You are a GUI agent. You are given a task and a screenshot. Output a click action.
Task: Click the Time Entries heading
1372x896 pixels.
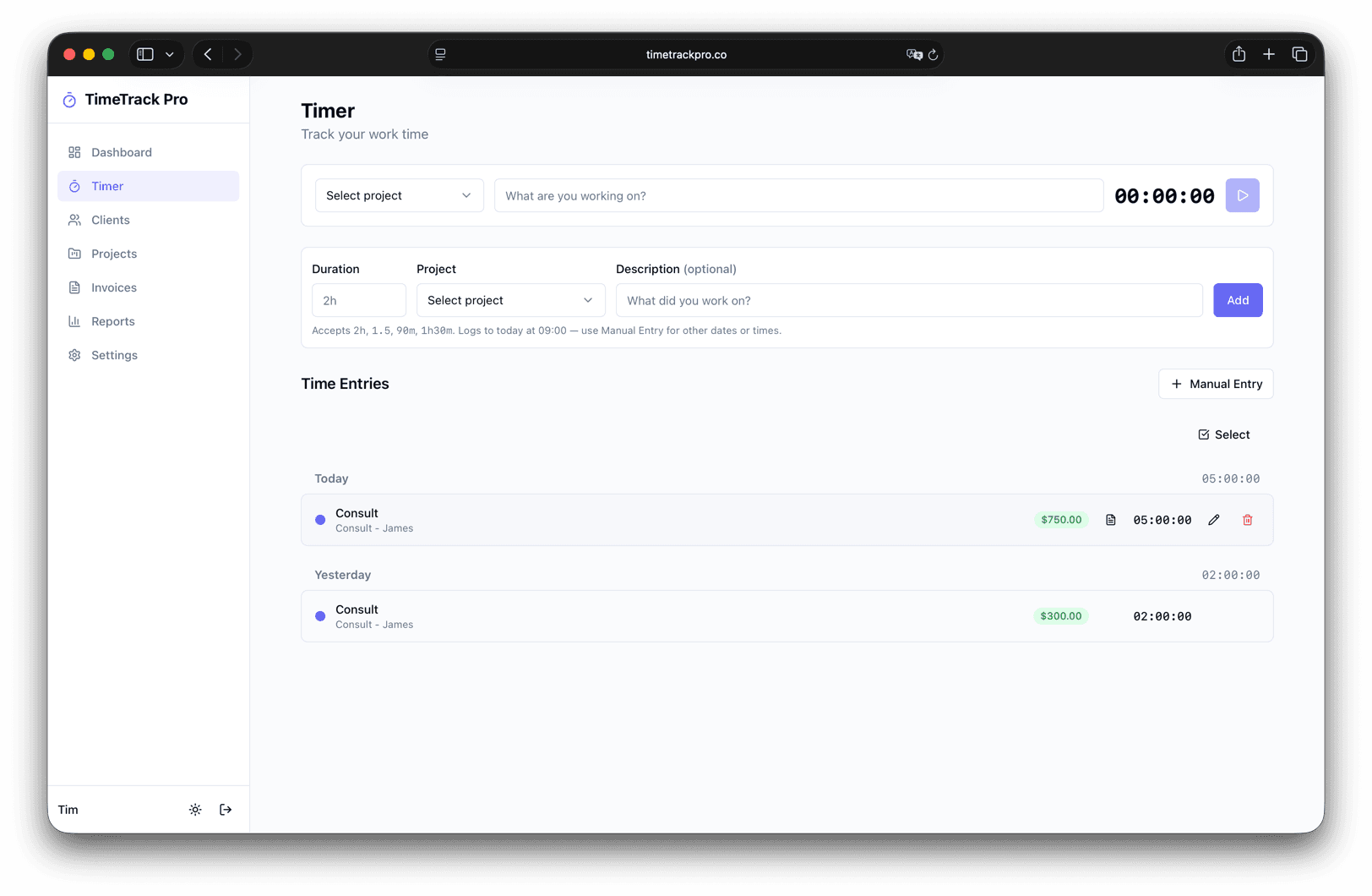tap(345, 384)
